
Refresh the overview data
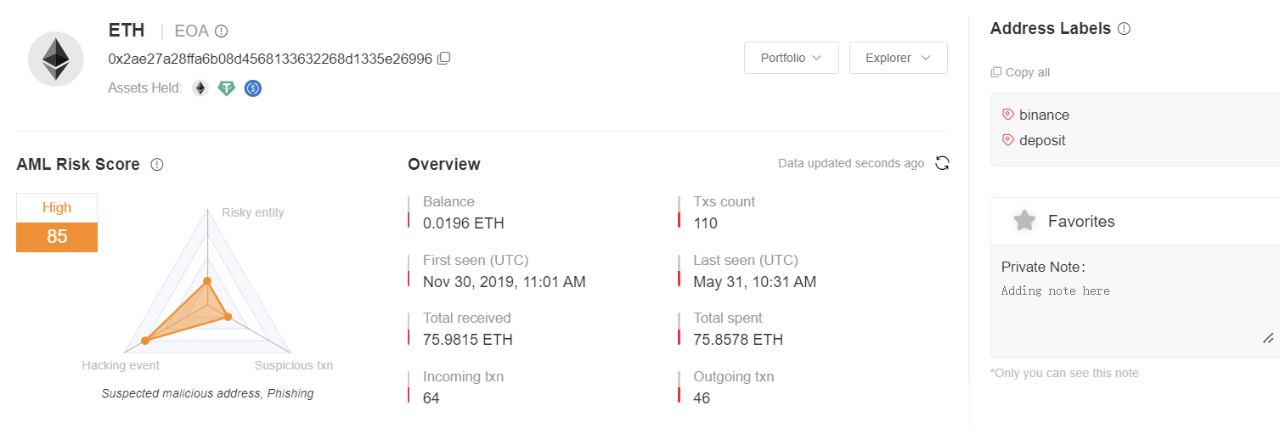point(941,163)
